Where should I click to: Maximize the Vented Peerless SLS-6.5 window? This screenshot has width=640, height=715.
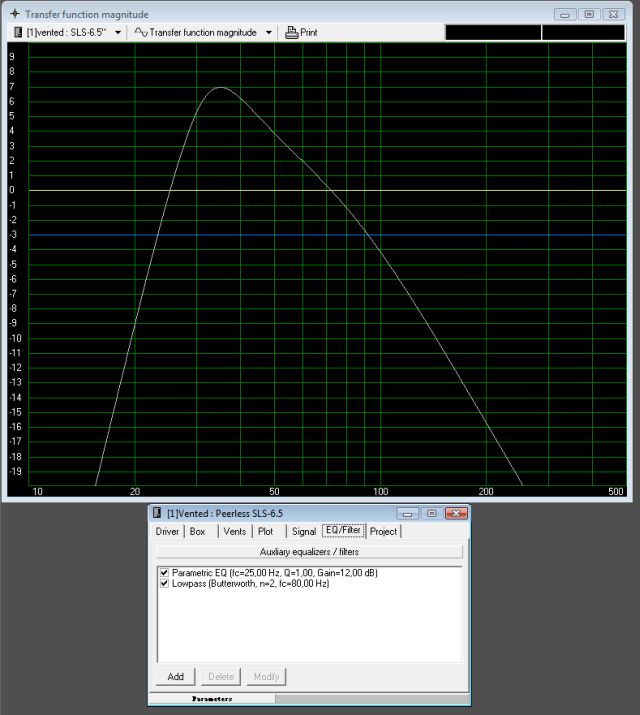click(x=431, y=513)
